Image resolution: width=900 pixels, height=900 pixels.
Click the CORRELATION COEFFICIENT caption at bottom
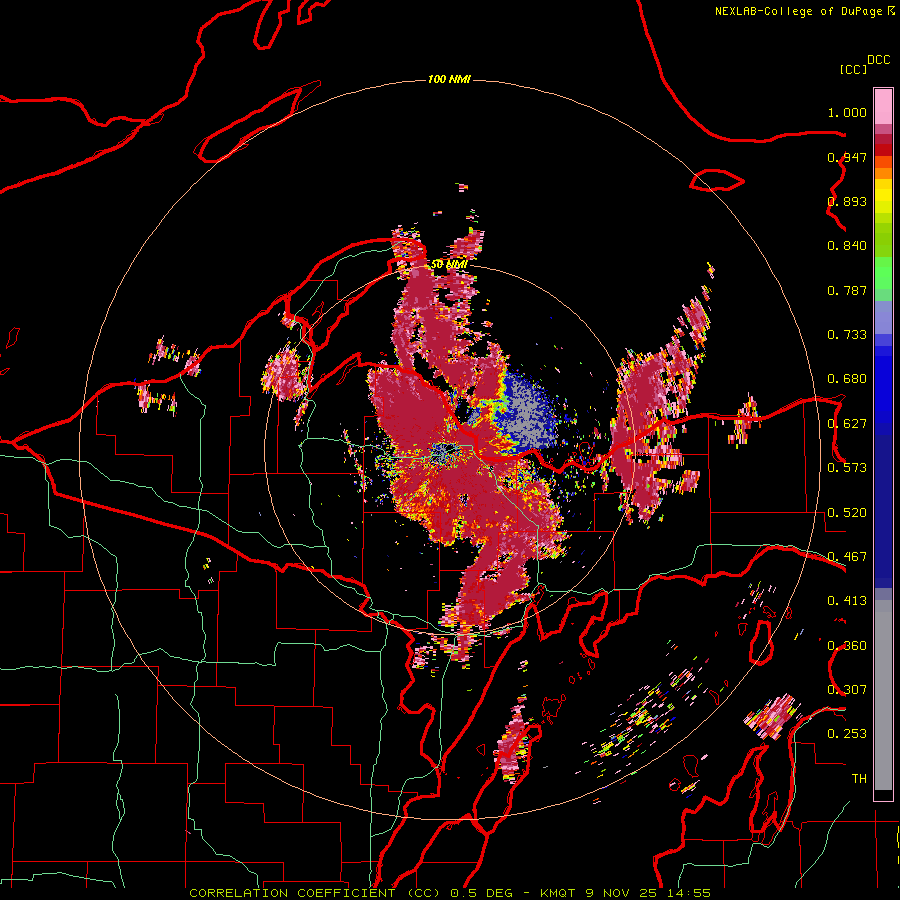(450, 893)
